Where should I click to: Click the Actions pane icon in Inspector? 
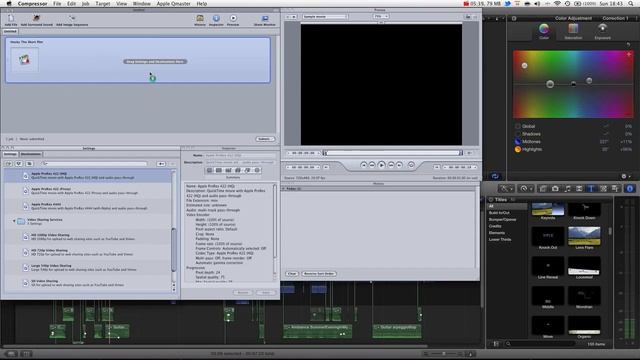[257, 170]
